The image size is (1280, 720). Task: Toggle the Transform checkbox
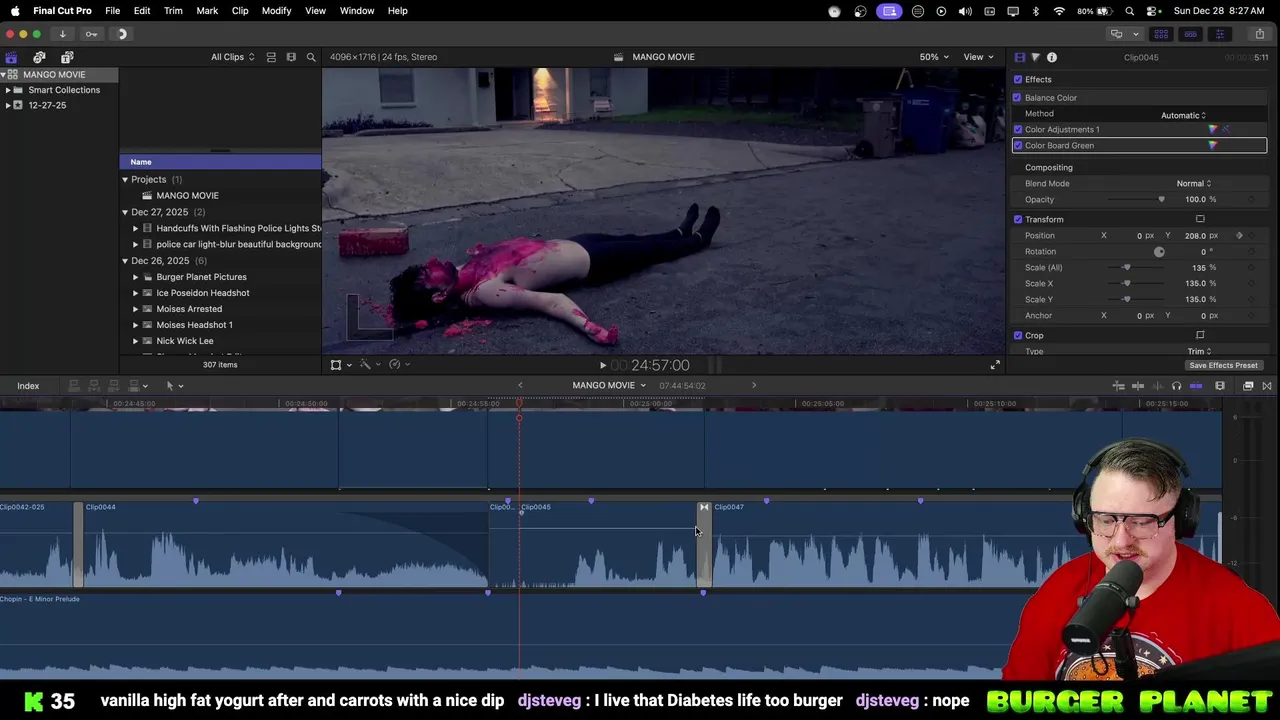click(x=1018, y=219)
